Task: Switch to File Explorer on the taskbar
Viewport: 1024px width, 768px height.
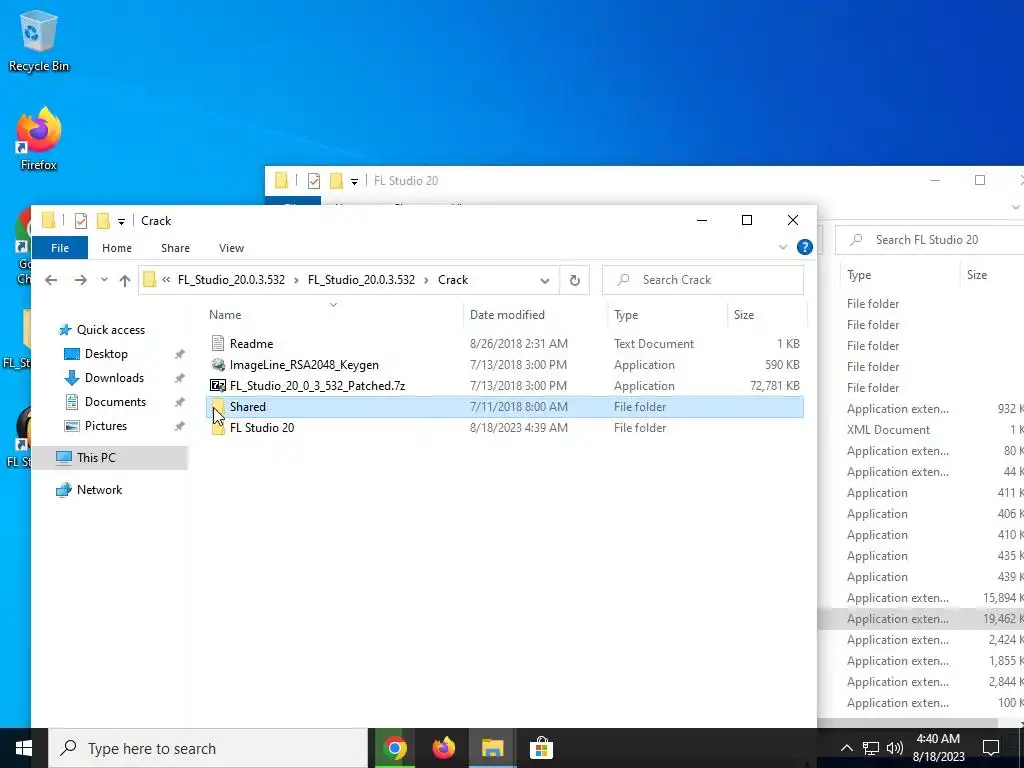Action: [492, 748]
